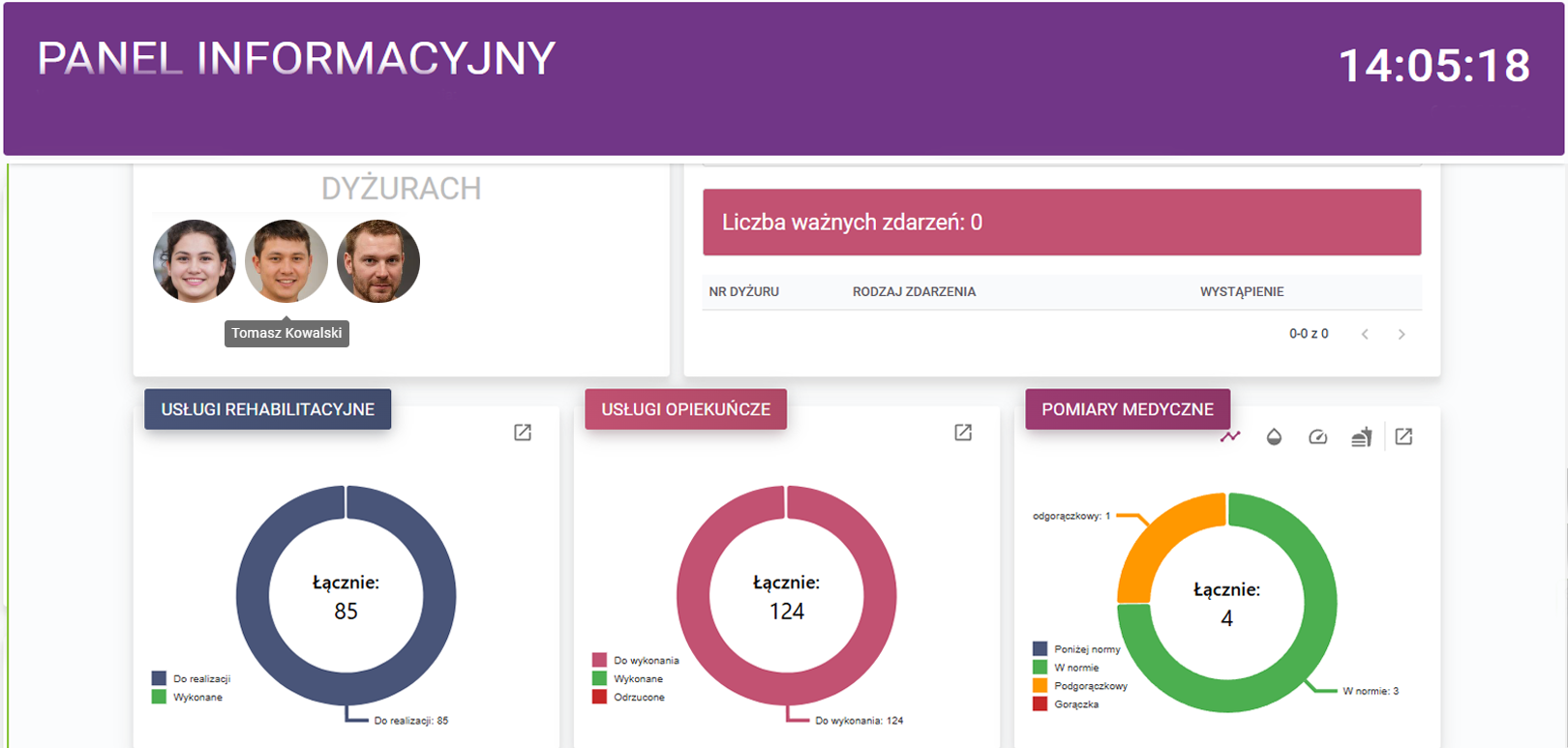
Task: Toggle the Gorączka series in legend
Action: (x=1075, y=704)
